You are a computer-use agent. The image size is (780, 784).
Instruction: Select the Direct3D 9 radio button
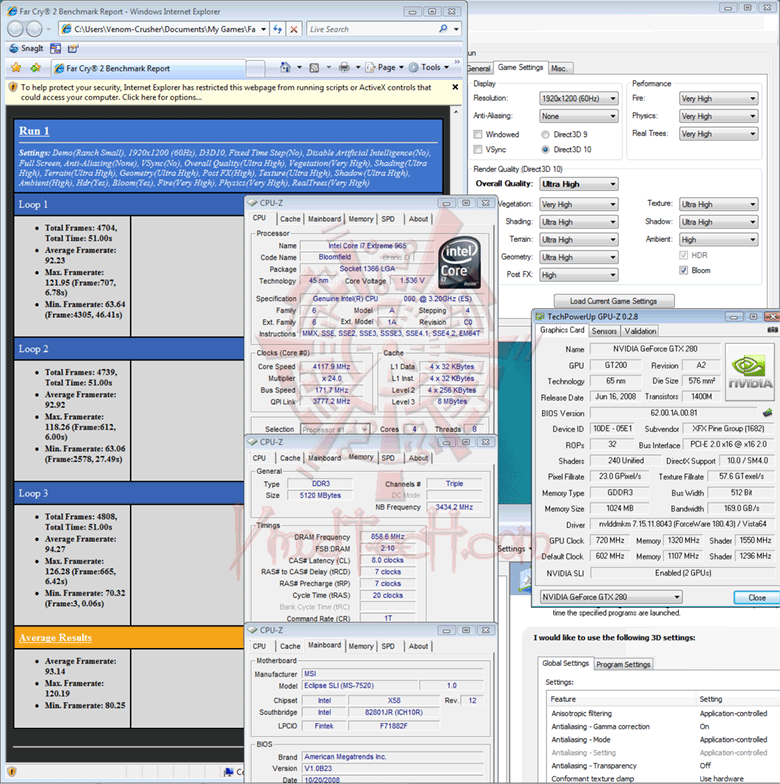click(x=546, y=134)
